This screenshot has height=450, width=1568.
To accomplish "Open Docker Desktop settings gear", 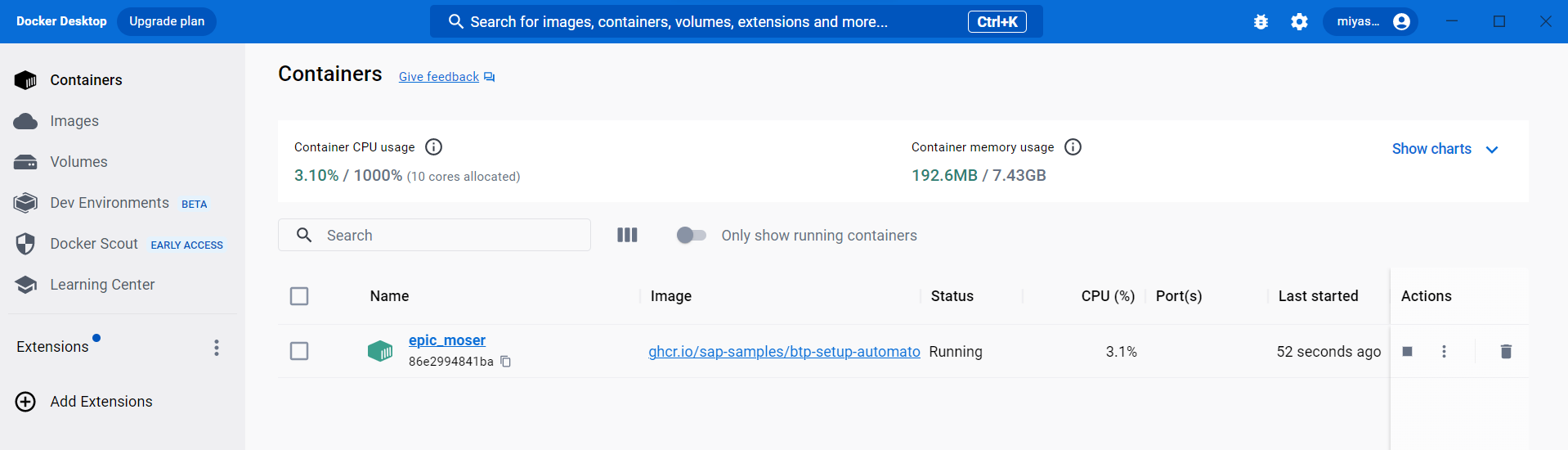I will coord(1299,22).
